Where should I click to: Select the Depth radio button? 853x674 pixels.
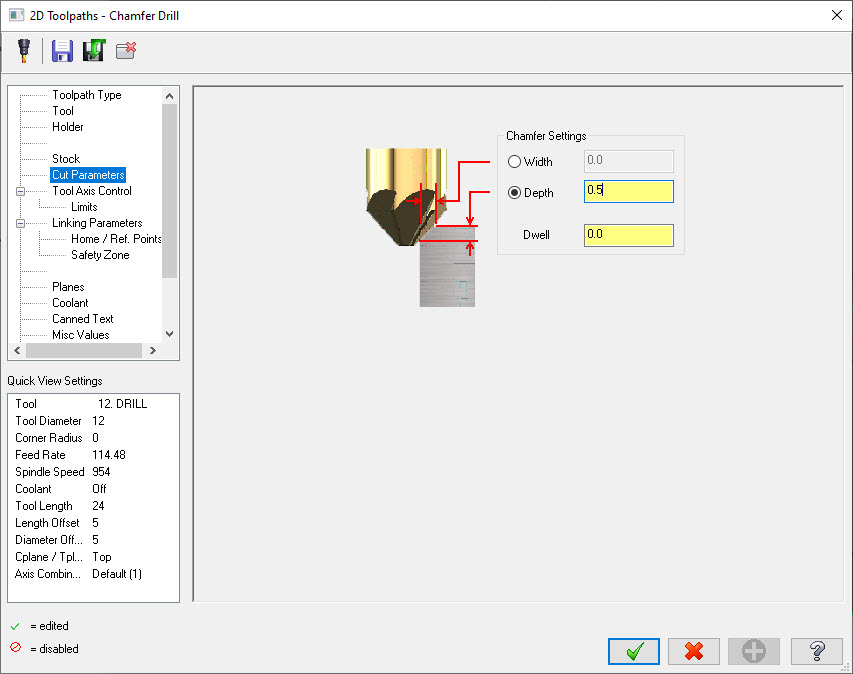pyautogui.click(x=515, y=192)
